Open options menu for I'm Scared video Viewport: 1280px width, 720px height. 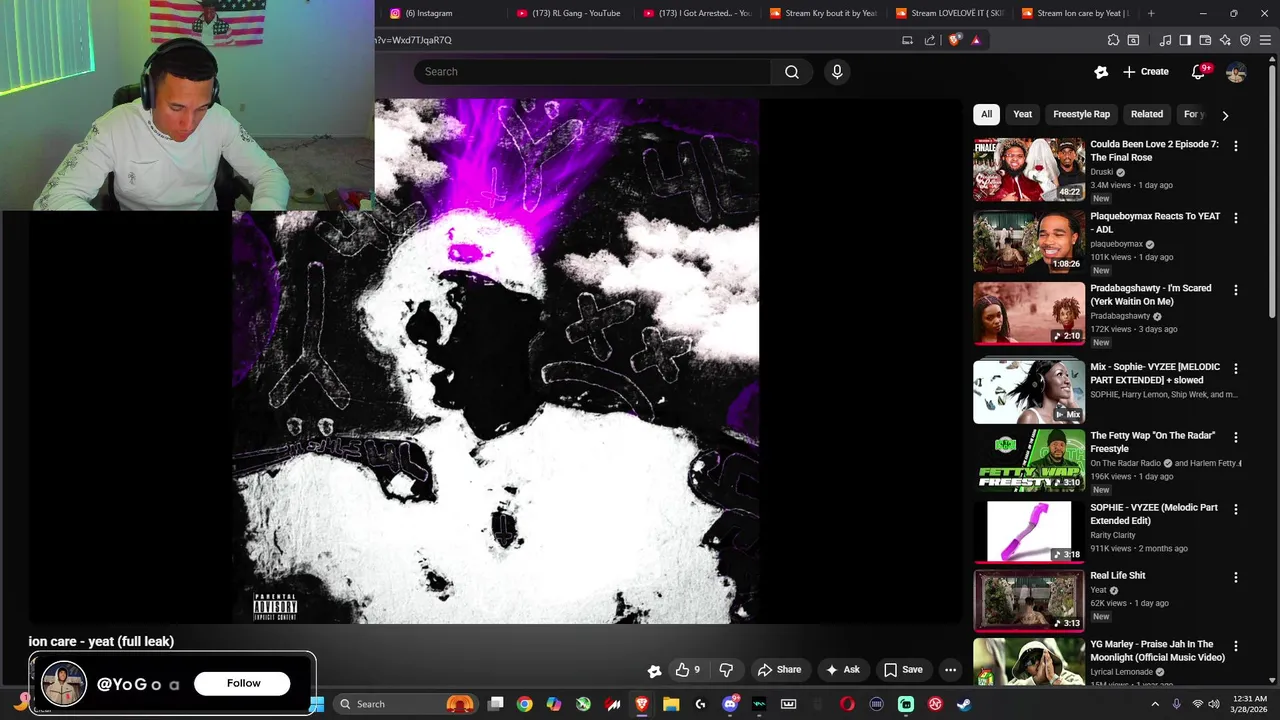[x=1236, y=290]
